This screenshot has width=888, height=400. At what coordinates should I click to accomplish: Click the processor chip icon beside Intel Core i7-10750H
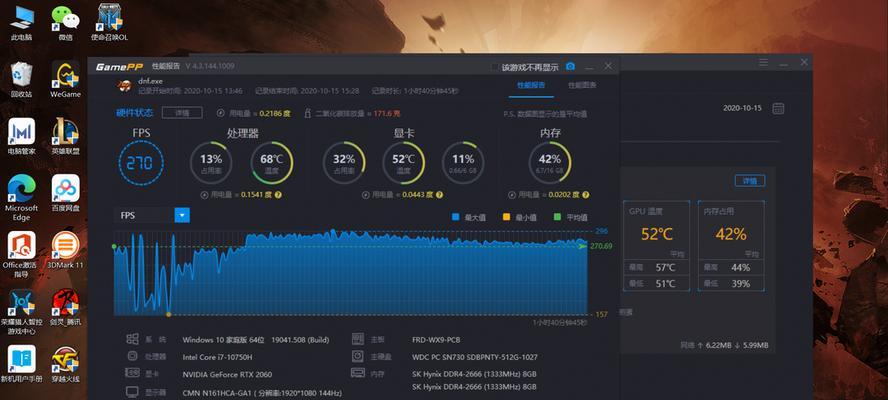[x=132, y=356]
